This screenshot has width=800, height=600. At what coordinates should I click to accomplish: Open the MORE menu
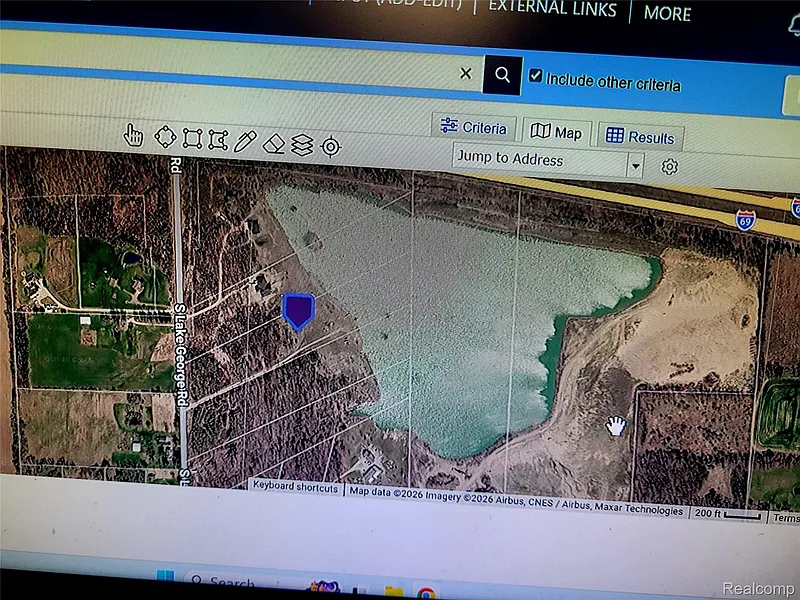[667, 13]
